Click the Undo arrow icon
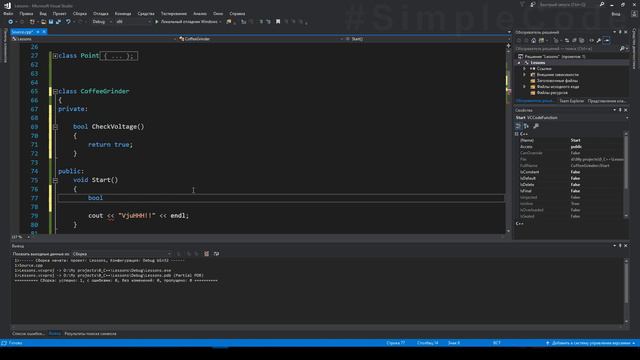This screenshot has height=360, width=640. (x=68, y=22)
